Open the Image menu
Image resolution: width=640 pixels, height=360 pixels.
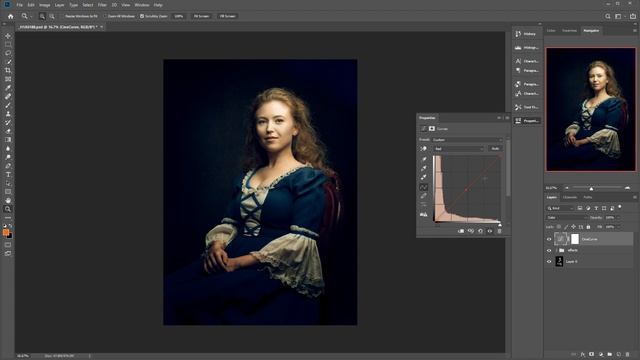44,5
